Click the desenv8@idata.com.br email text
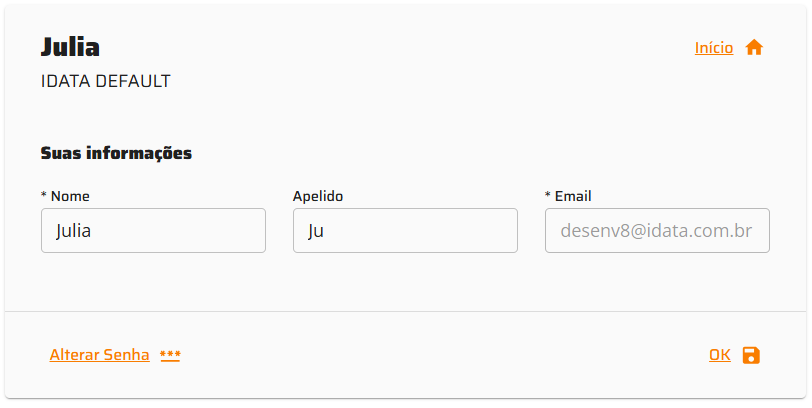The image size is (812, 408). coord(656,231)
